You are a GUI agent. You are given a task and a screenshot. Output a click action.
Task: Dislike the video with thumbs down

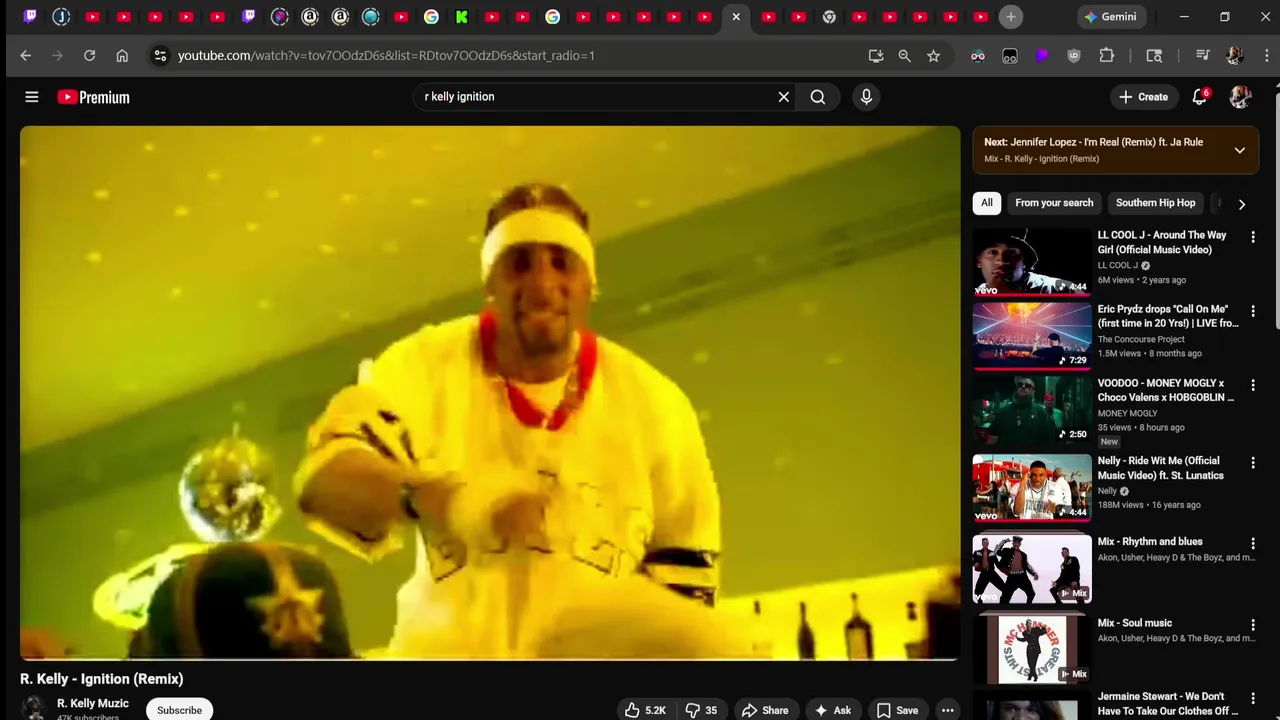click(701, 710)
